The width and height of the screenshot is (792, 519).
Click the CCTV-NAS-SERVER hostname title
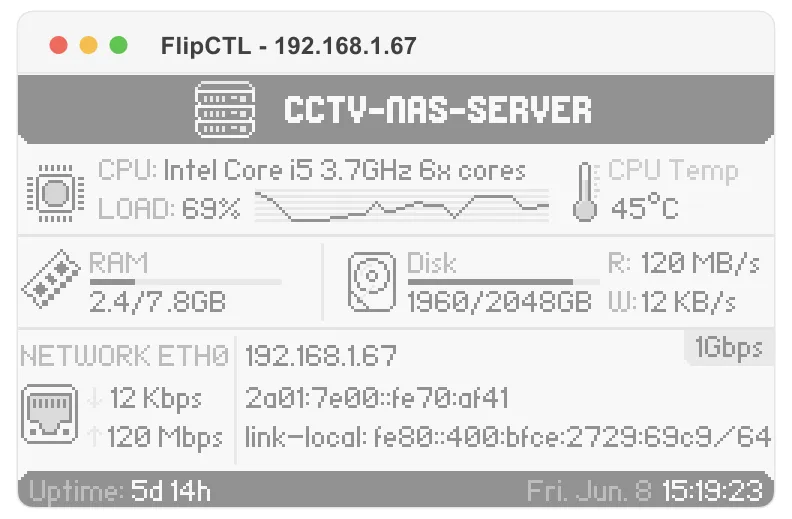(437, 109)
